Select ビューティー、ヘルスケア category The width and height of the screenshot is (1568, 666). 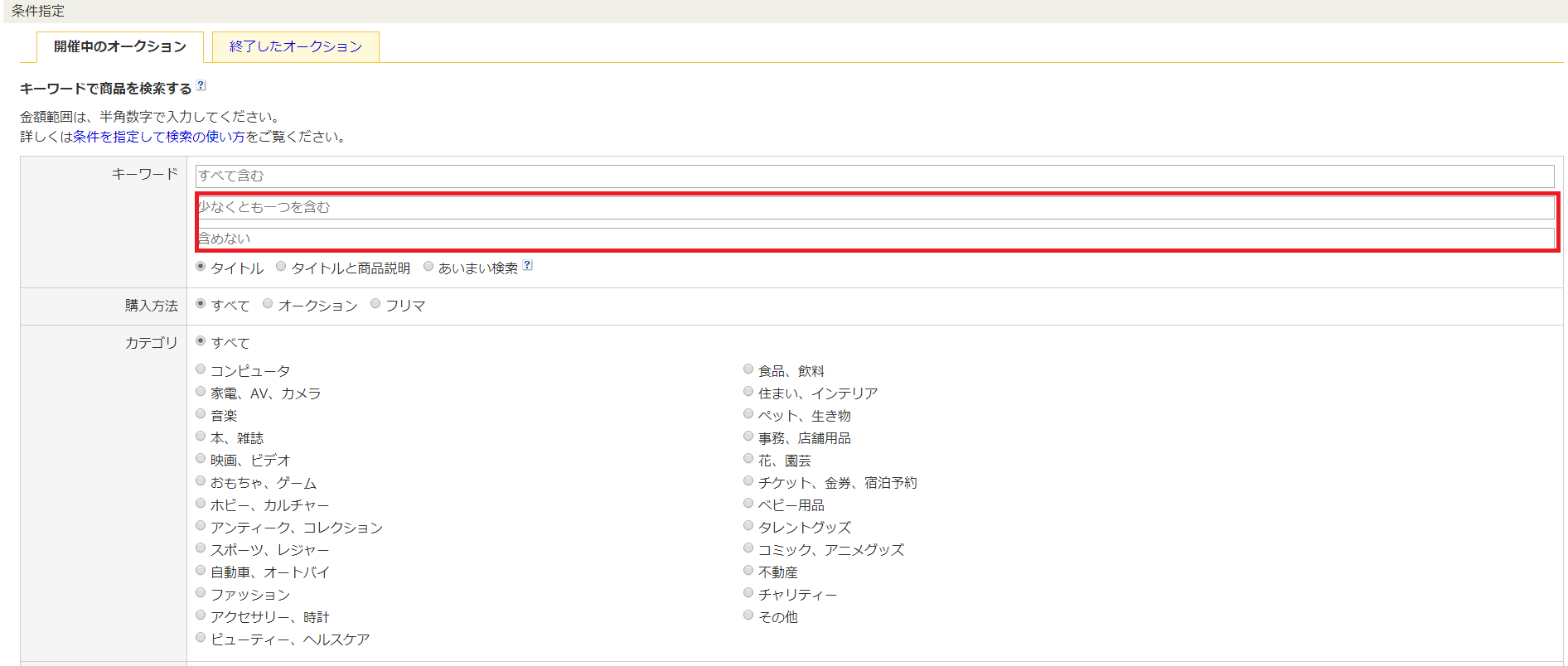pos(201,638)
